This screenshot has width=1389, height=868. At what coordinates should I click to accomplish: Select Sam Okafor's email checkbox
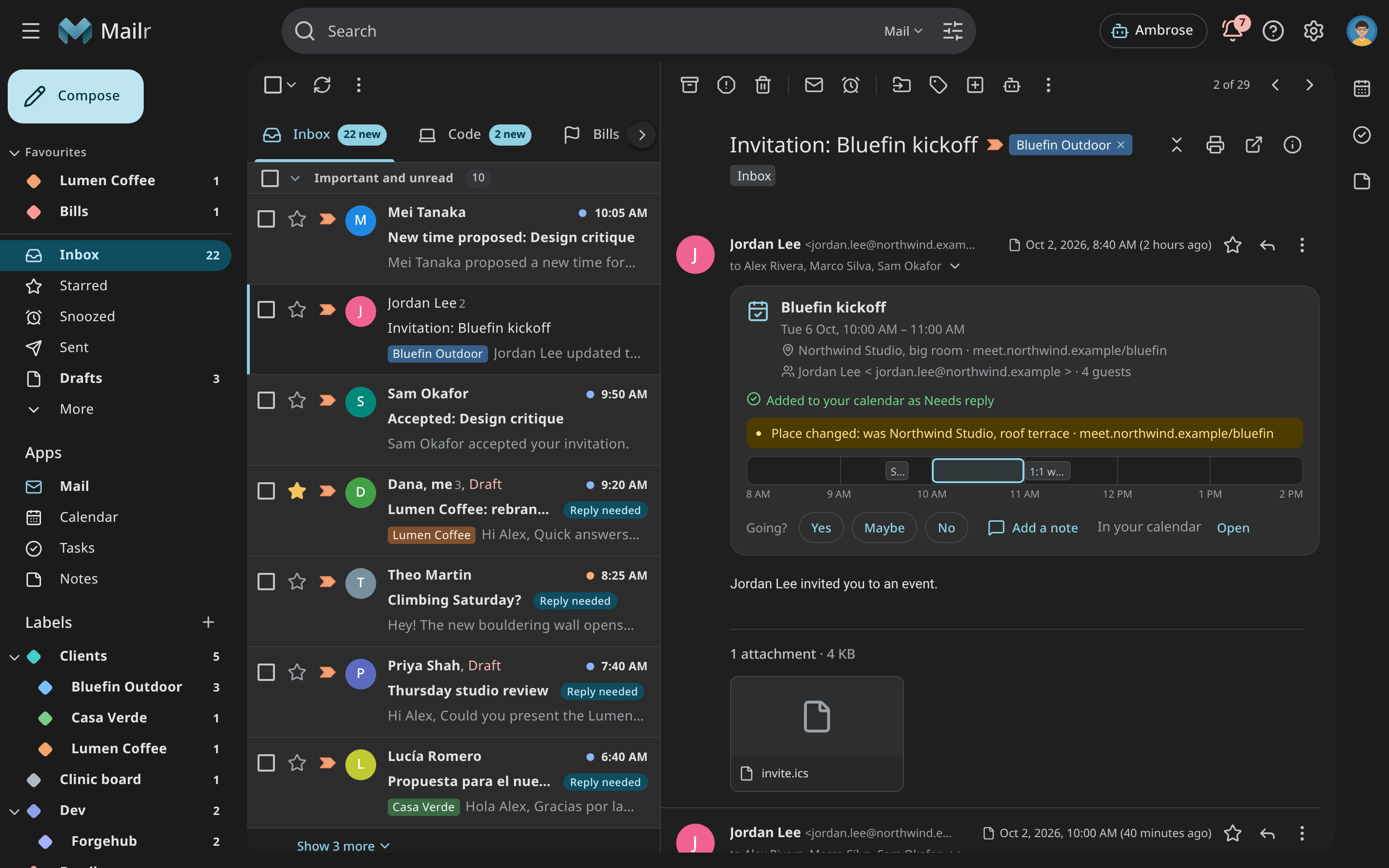point(266,400)
